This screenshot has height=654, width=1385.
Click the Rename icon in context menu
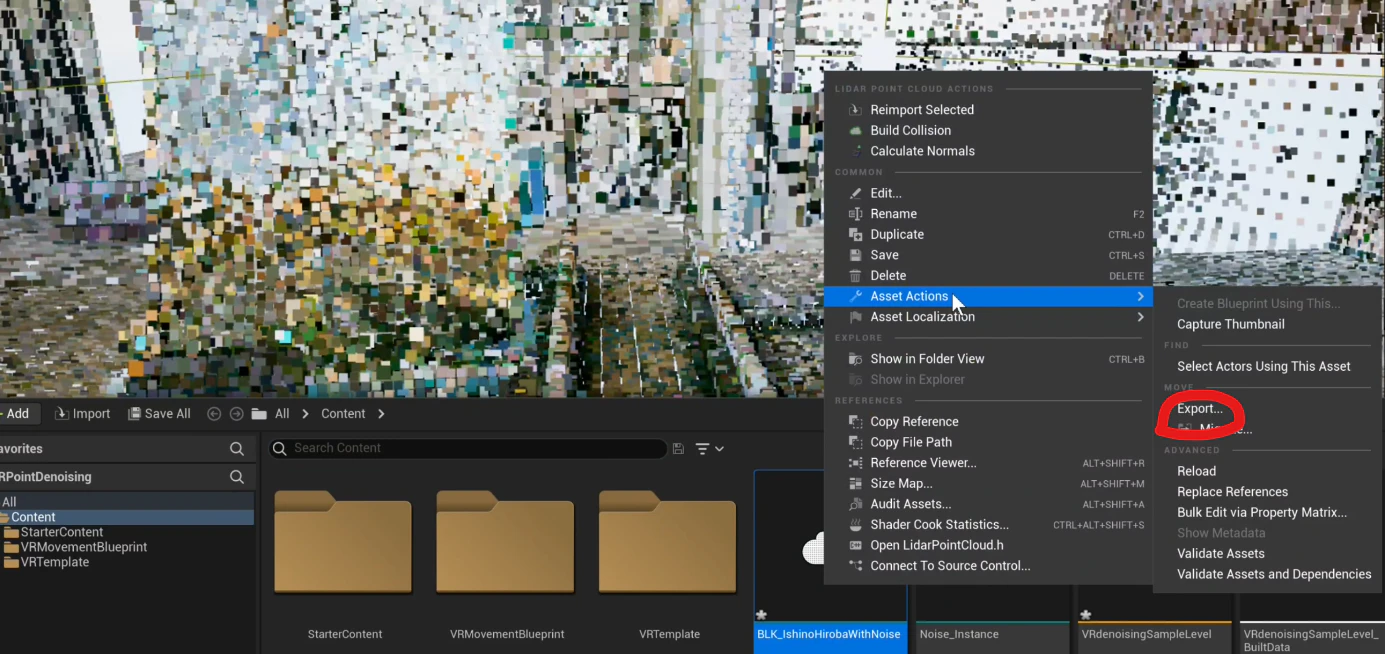(855, 214)
